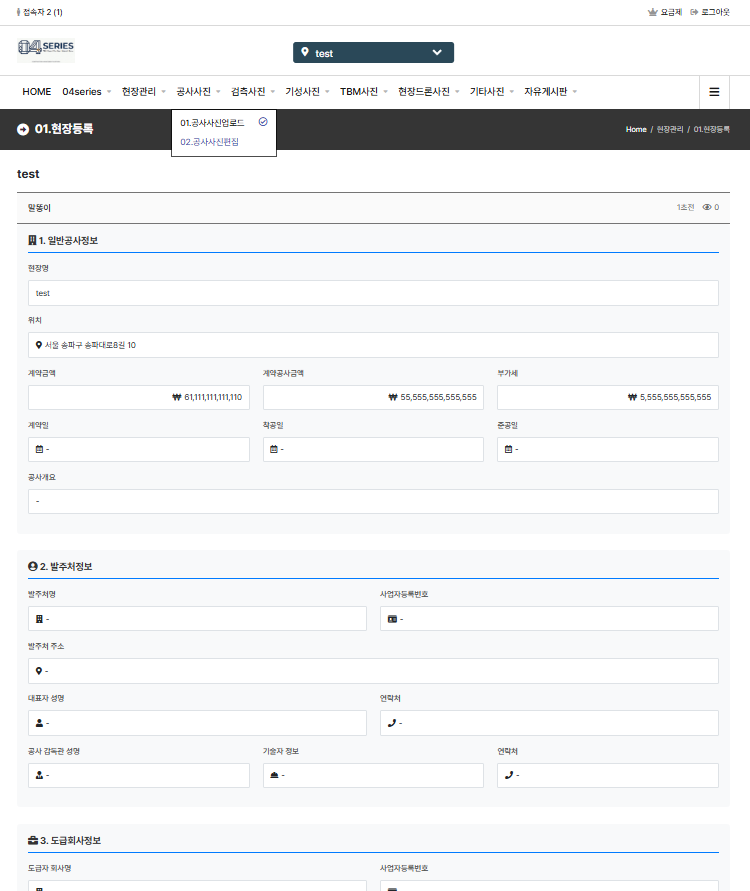The width and height of the screenshot is (750, 891).
Task: Click 01.현장등록 in the breadcrumb
Action: [x=711, y=130]
